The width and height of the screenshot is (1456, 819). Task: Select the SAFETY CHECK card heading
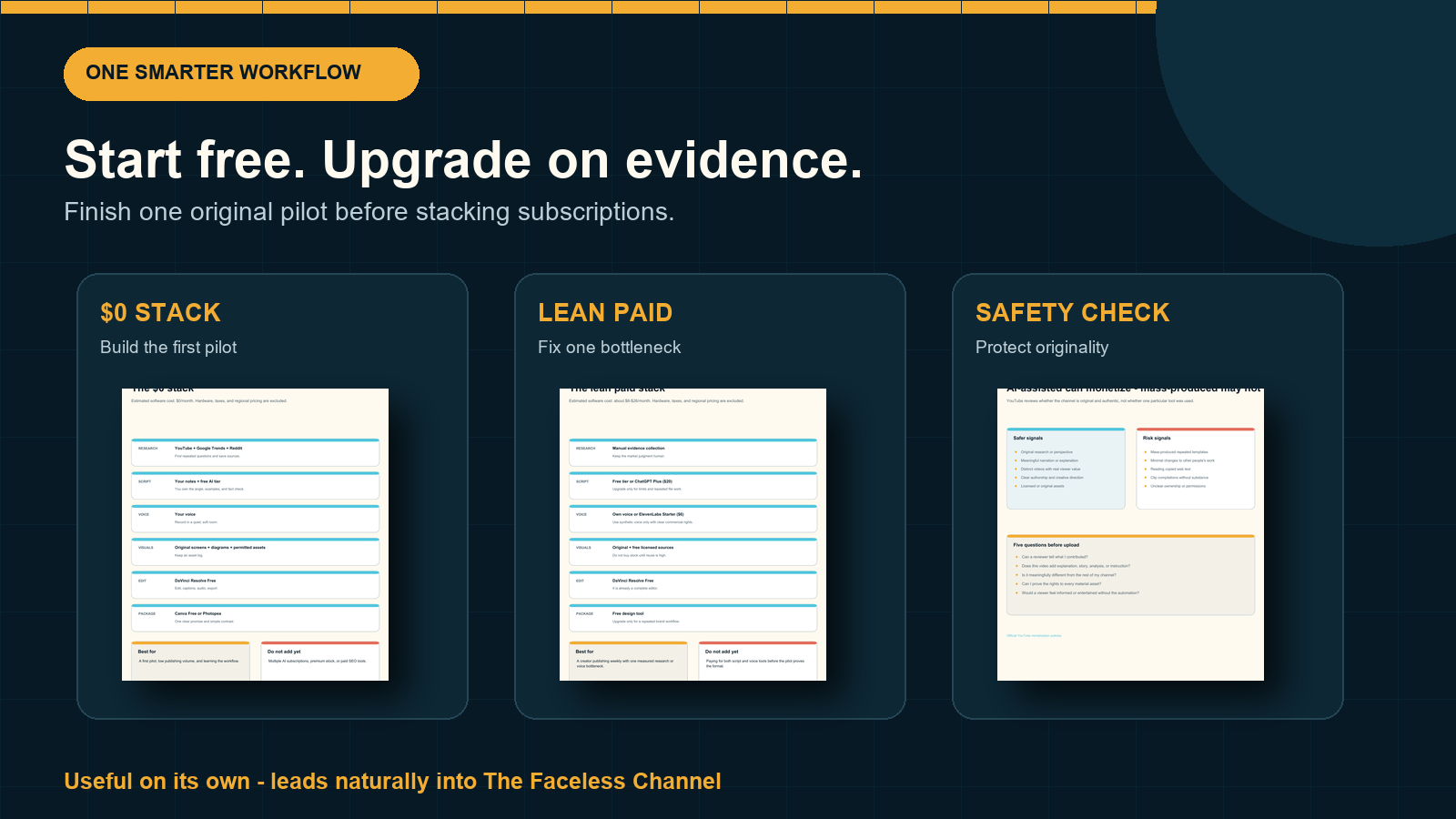(x=1072, y=313)
